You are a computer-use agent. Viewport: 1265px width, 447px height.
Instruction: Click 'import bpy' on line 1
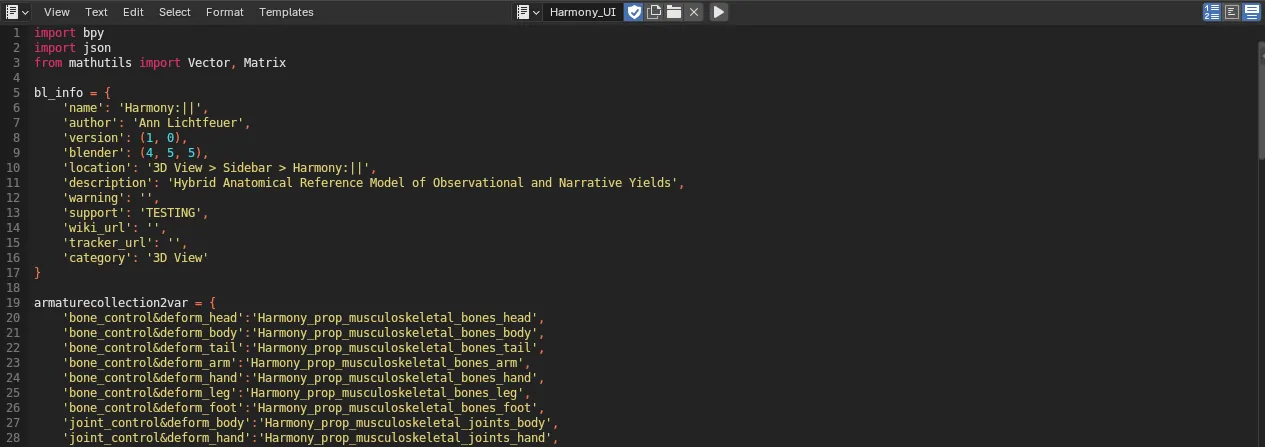tap(68, 33)
